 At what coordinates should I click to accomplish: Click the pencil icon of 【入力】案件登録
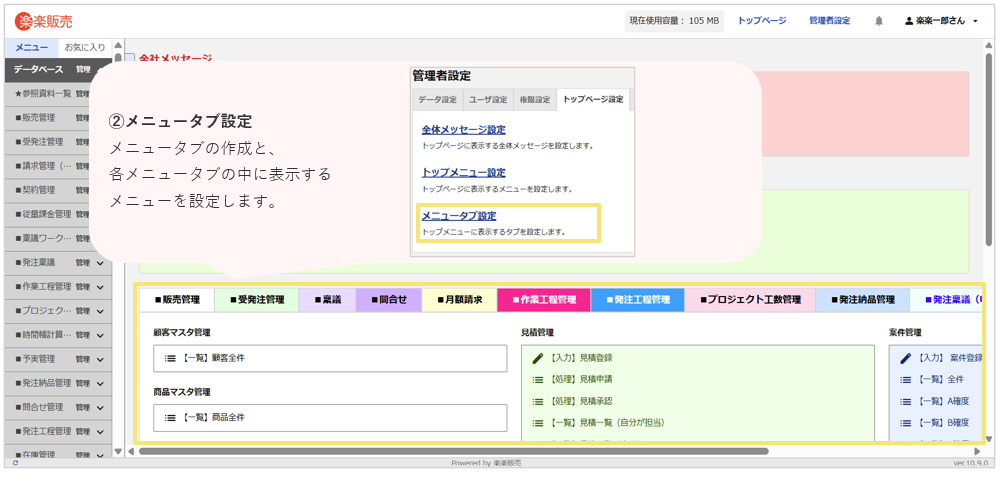[905, 358]
